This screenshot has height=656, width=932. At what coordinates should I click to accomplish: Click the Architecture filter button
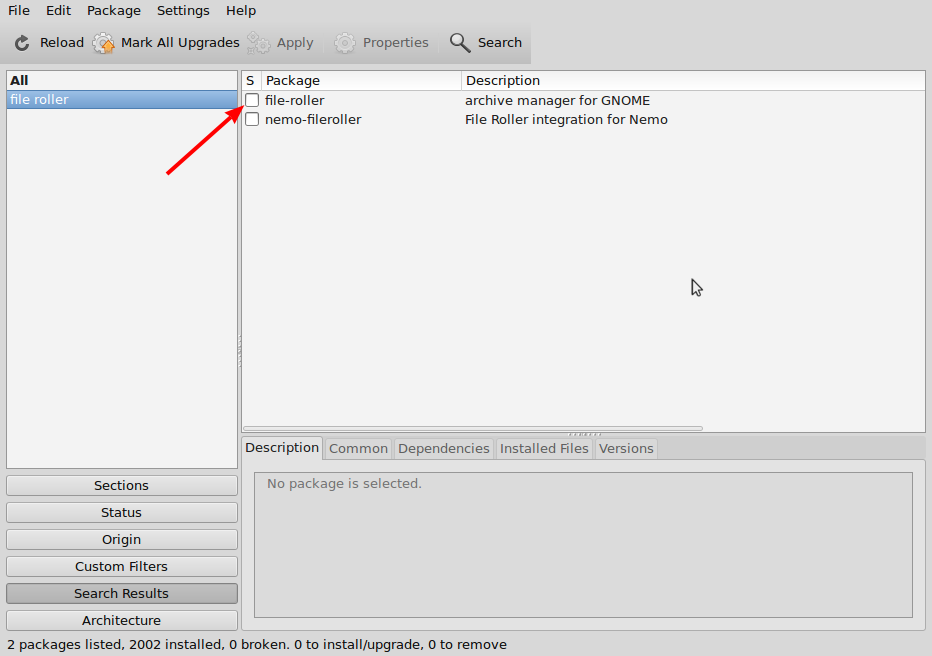122,620
